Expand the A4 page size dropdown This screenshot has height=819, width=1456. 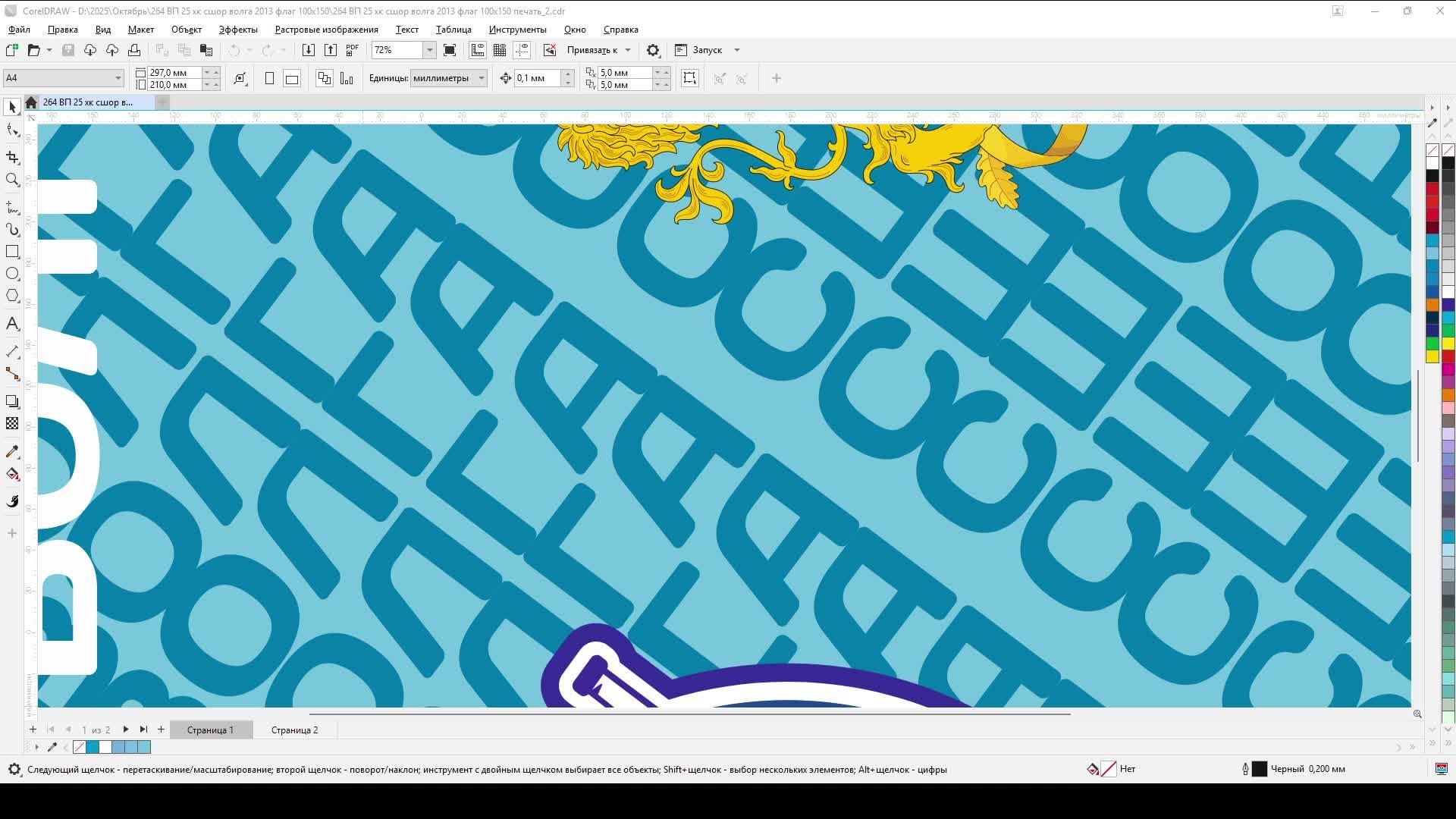[x=118, y=78]
